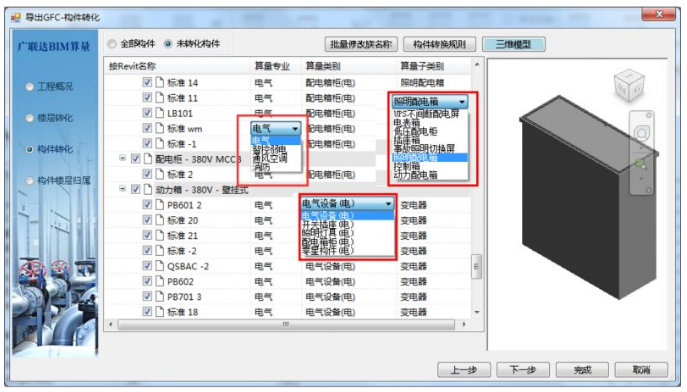Click the file icon beside 标准 21
Viewport: 687px width, 392px height.
pos(159,235)
